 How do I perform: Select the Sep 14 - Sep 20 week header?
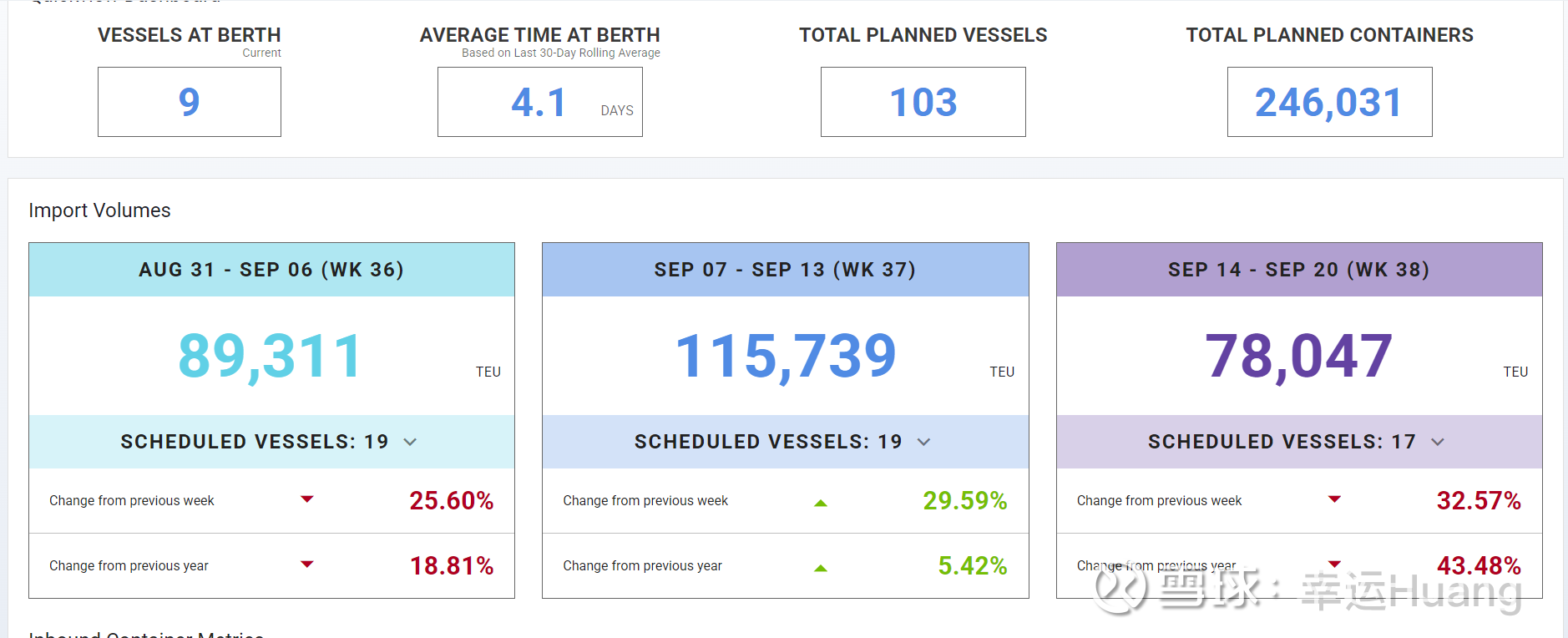(1298, 270)
